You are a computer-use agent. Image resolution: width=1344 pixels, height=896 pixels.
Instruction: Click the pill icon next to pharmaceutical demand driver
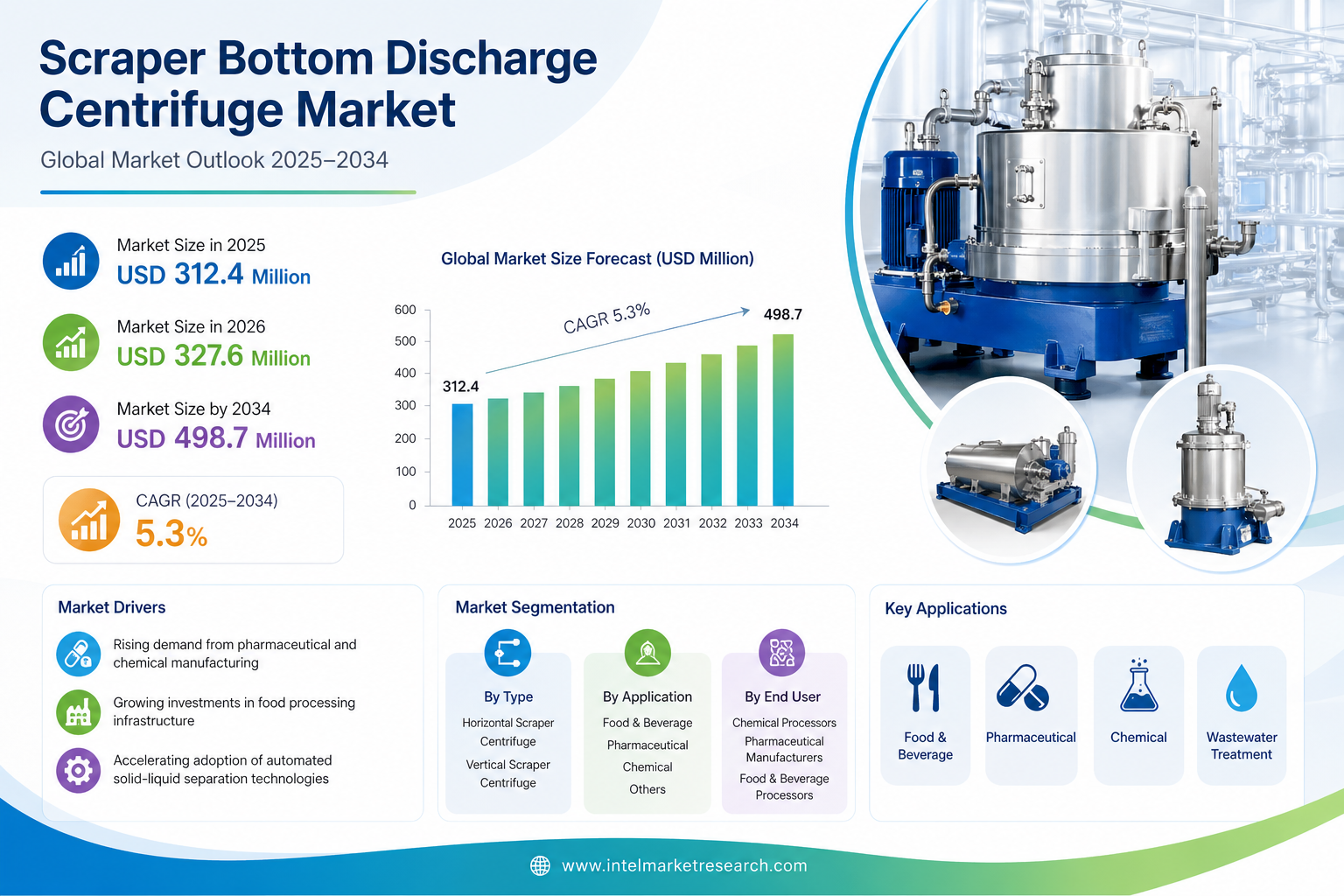tap(78, 654)
